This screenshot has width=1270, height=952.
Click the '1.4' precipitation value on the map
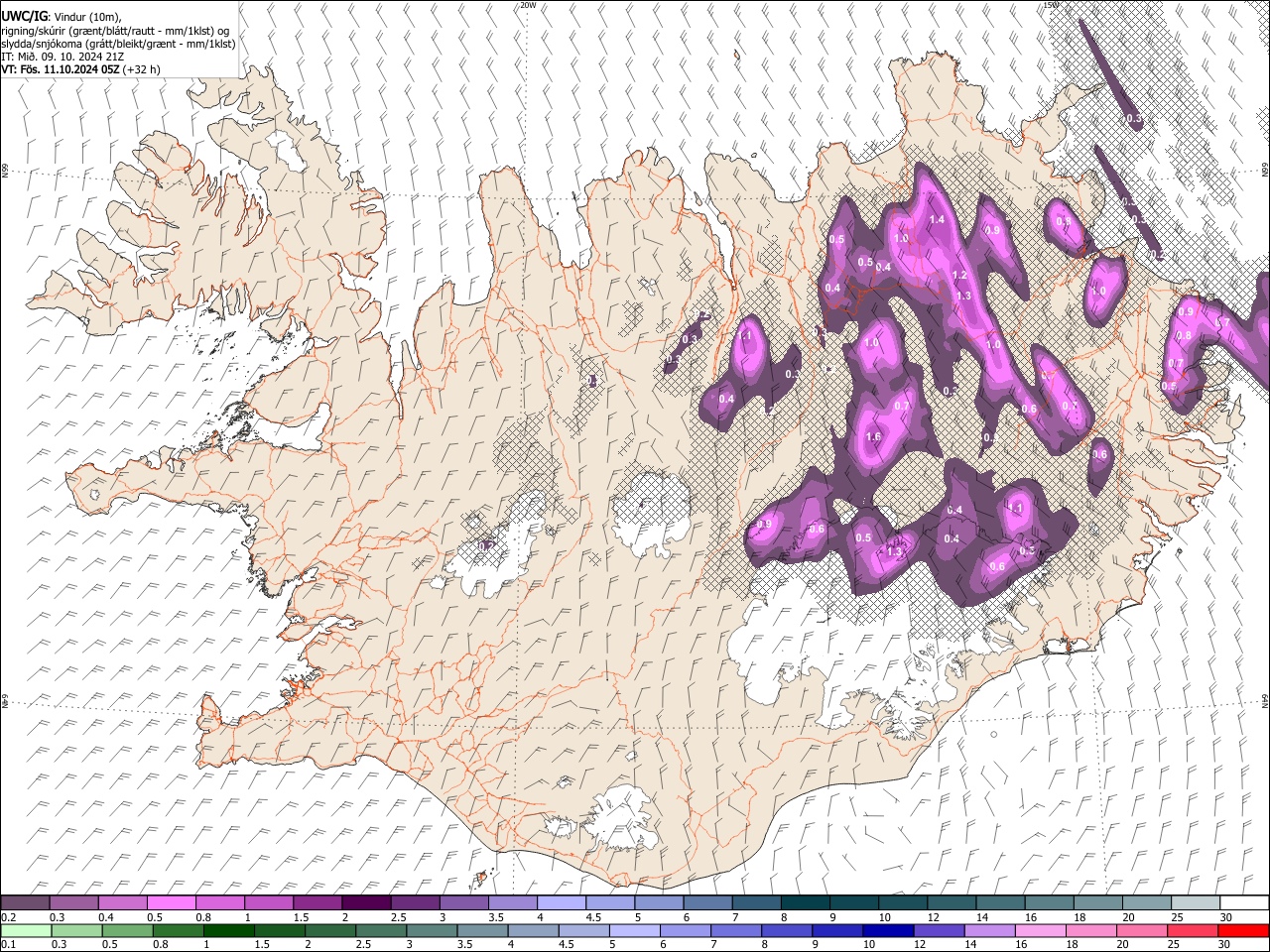pyautogui.click(x=936, y=220)
